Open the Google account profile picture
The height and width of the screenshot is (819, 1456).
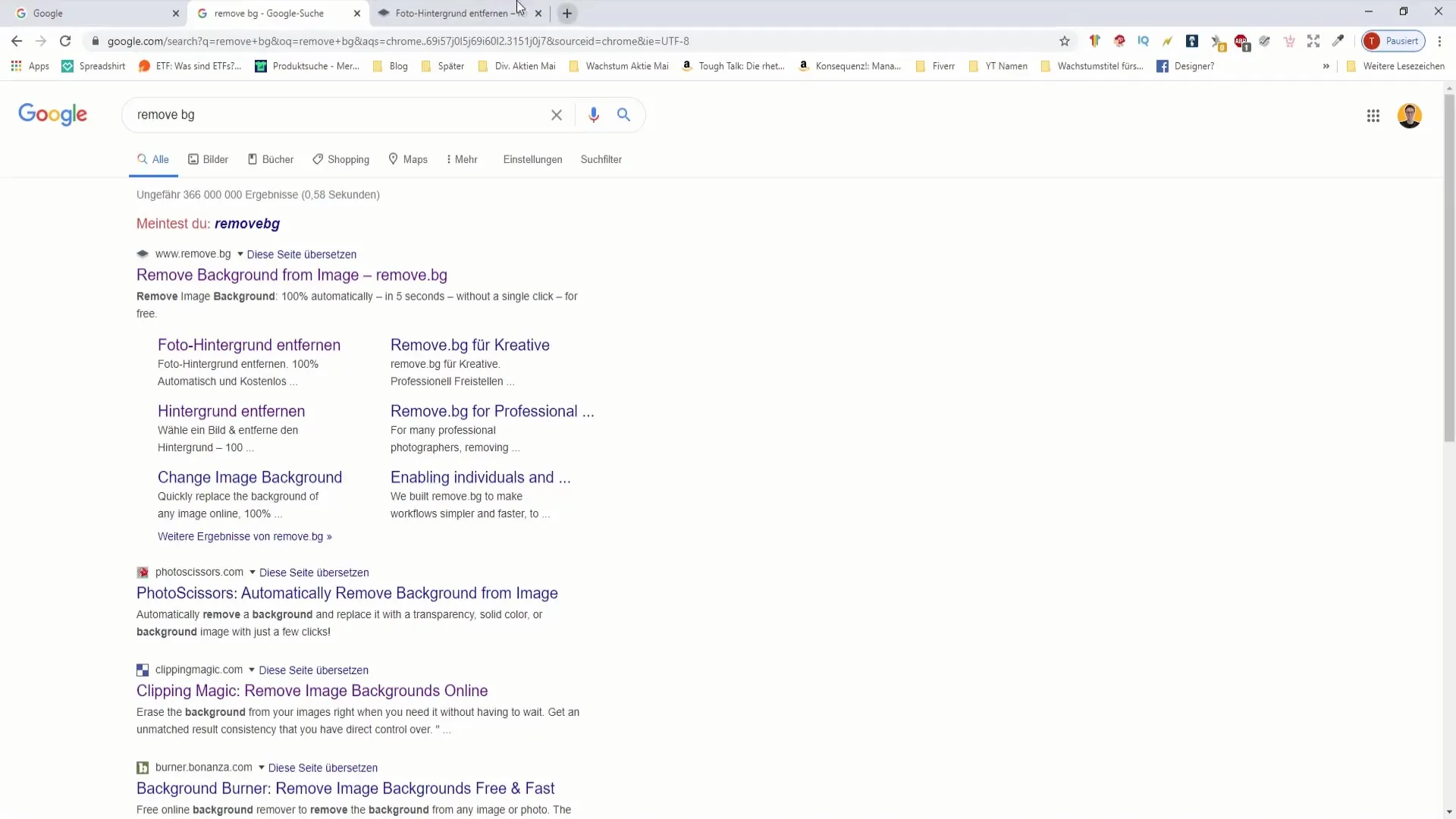1410,116
